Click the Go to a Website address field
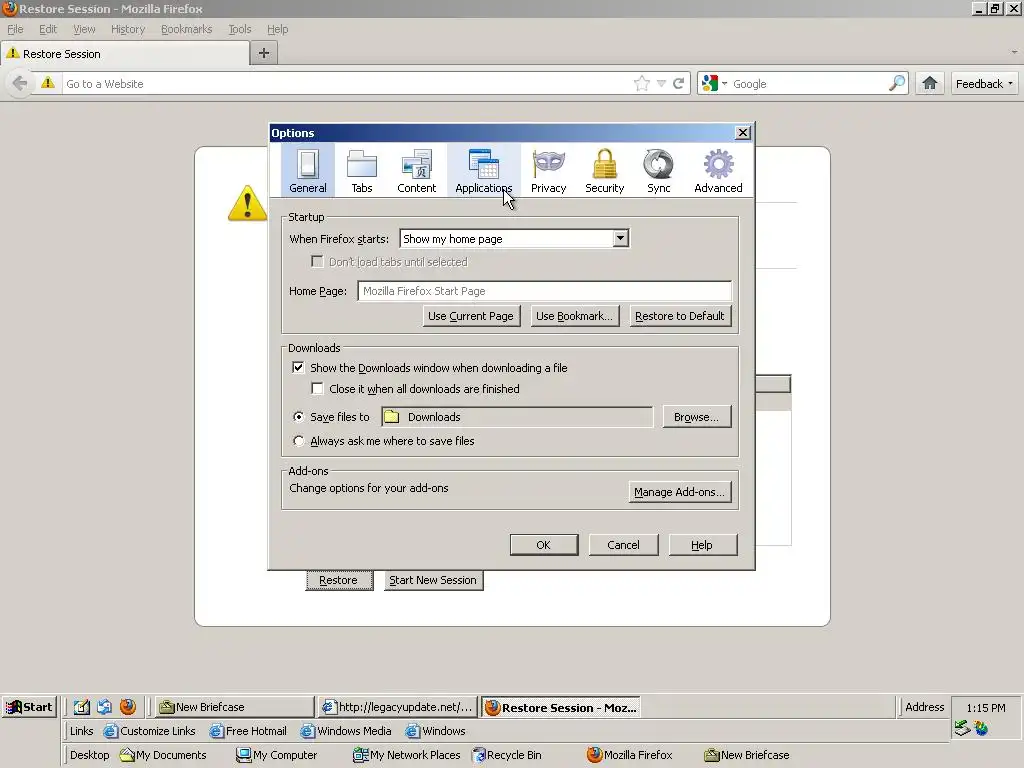This screenshot has height=768, width=1024. 346,84
